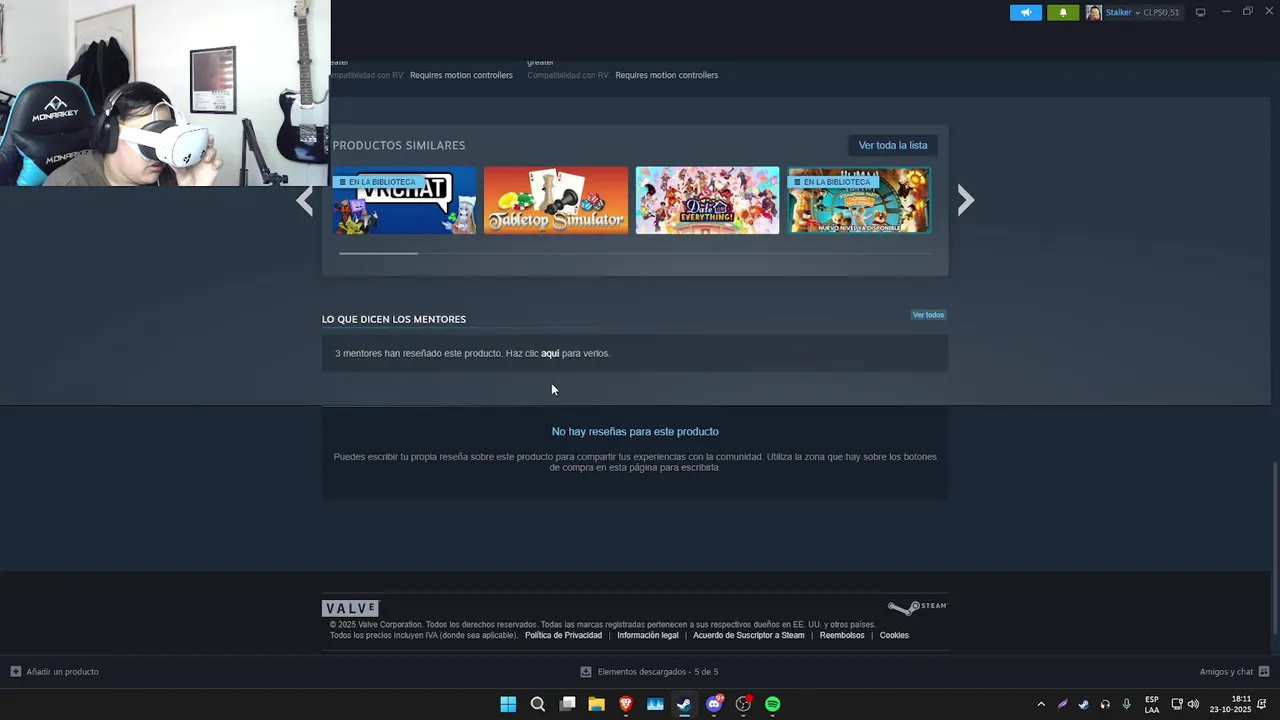Expand the Stalker account dropdown
Screen dimensions: 1280x720
point(1138,12)
